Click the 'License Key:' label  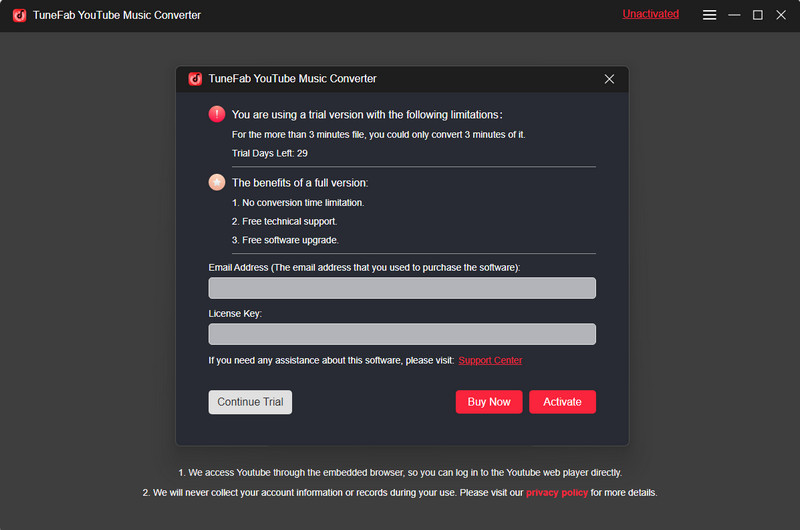[x=235, y=314]
